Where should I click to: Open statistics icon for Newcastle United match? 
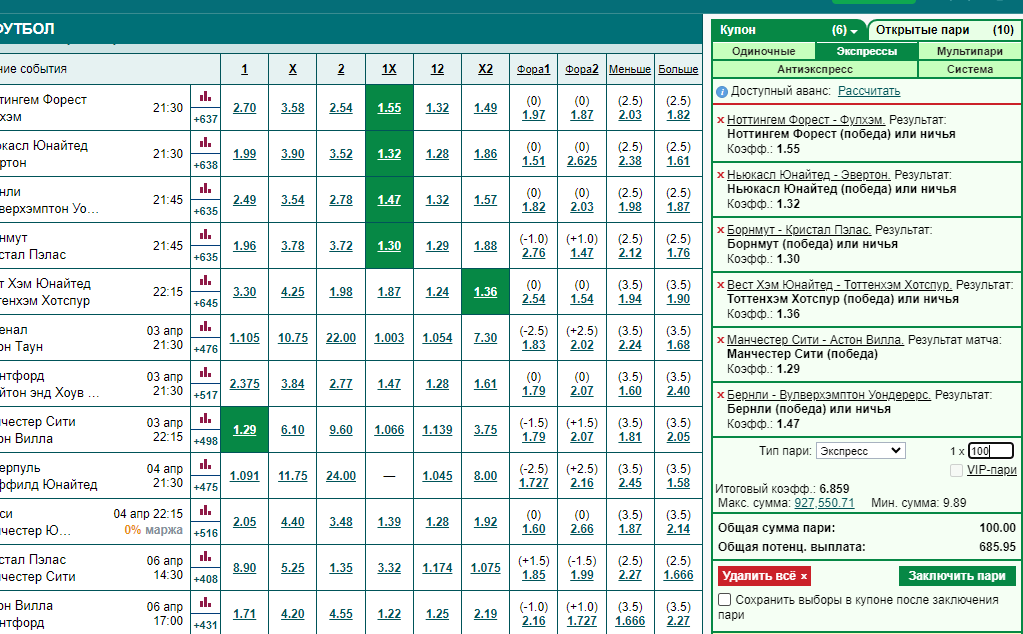click(206, 143)
